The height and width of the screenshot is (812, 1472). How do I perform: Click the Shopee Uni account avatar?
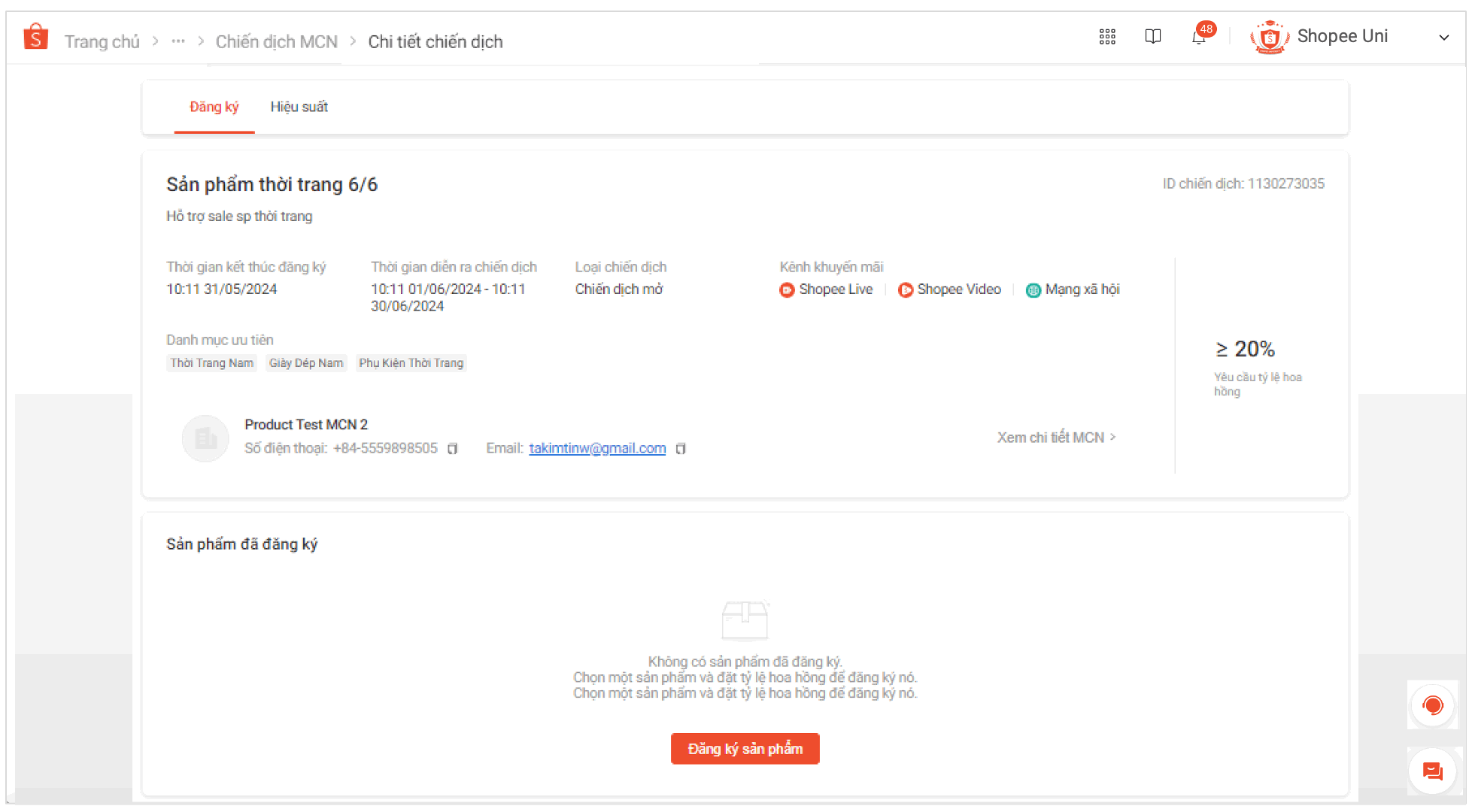(1269, 36)
